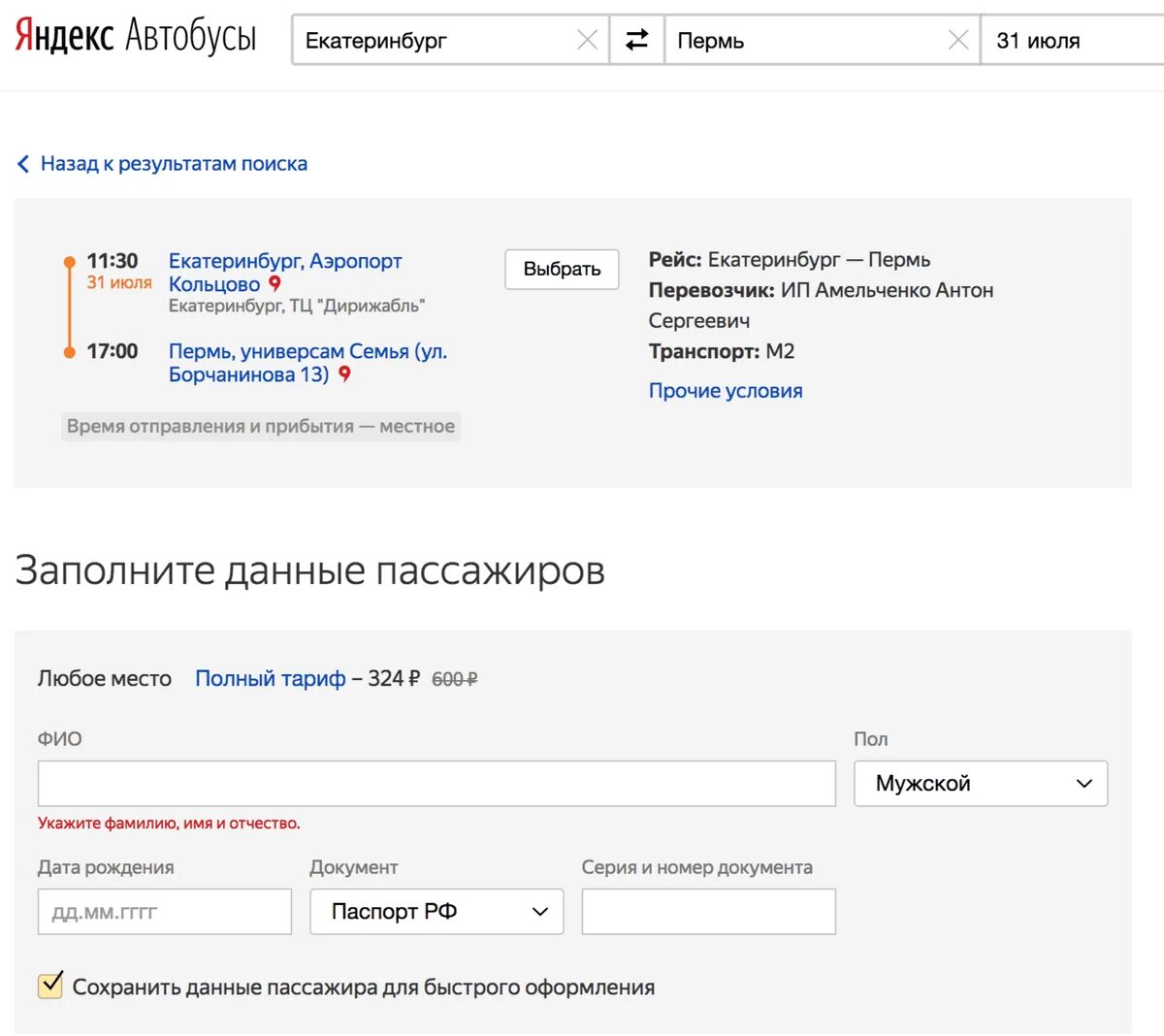The width and height of the screenshot is (1164, 1036).
Task: Open the 31 июля date selector
Action: tap(1072, 41)
